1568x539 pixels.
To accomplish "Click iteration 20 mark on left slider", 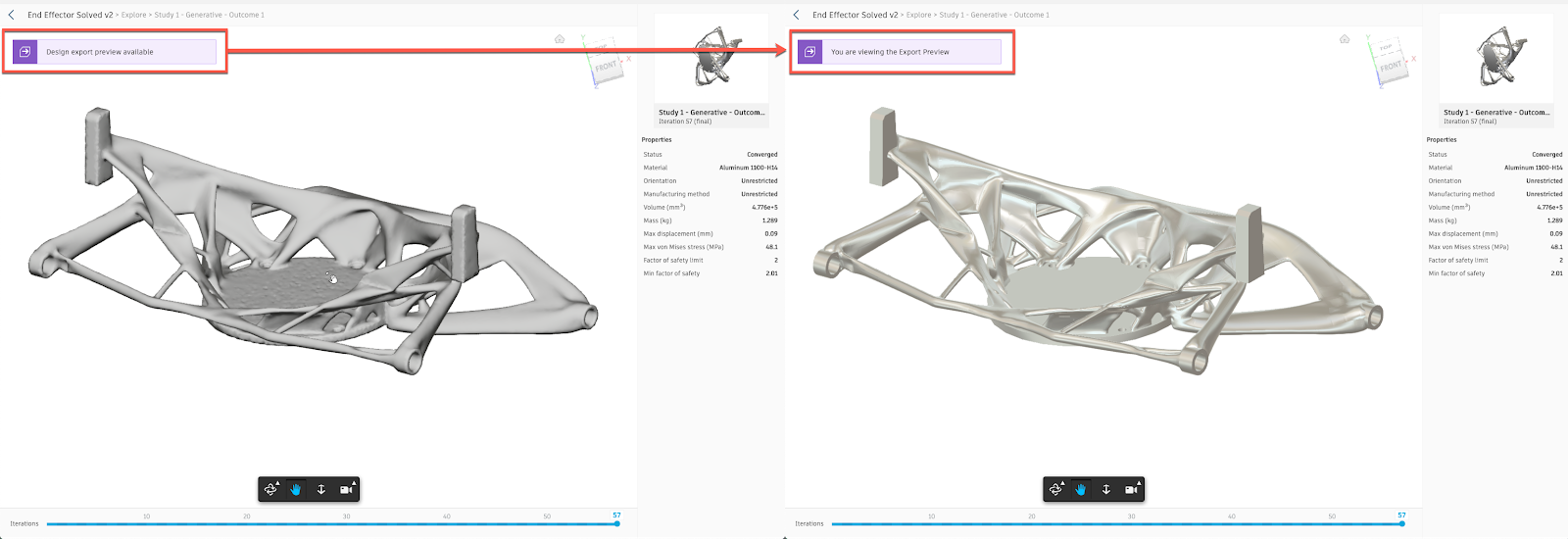I will (x=247, y=516).
